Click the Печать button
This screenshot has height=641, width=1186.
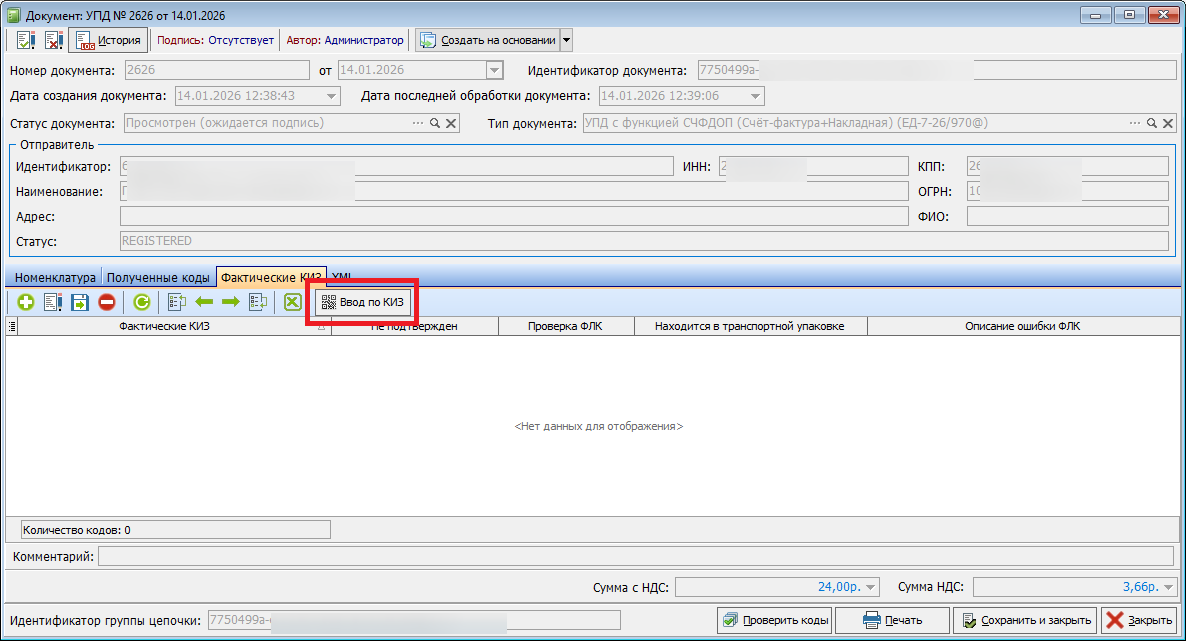[892, 621]
